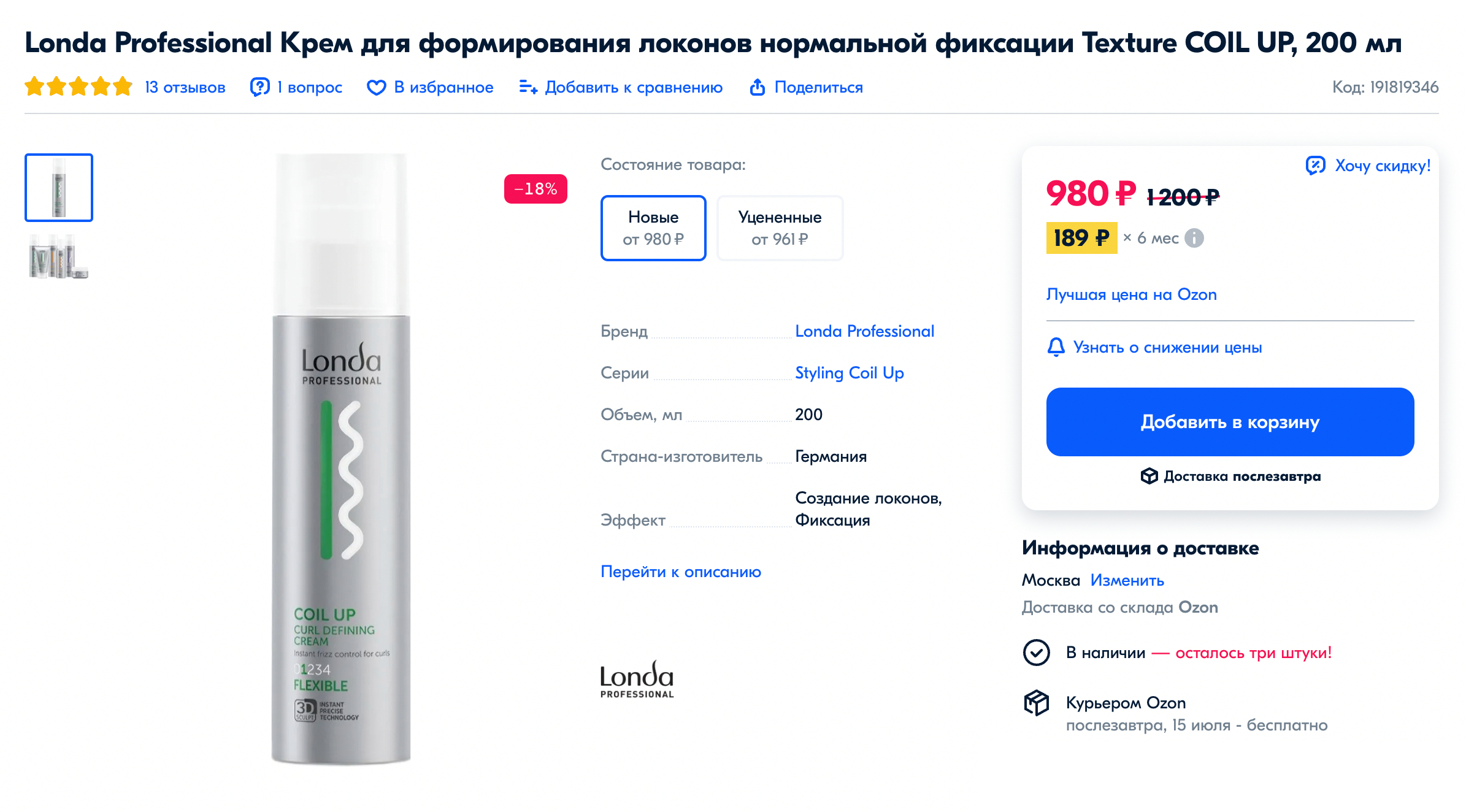
Task: Select the Новые condition option
Action: (653, 228)
